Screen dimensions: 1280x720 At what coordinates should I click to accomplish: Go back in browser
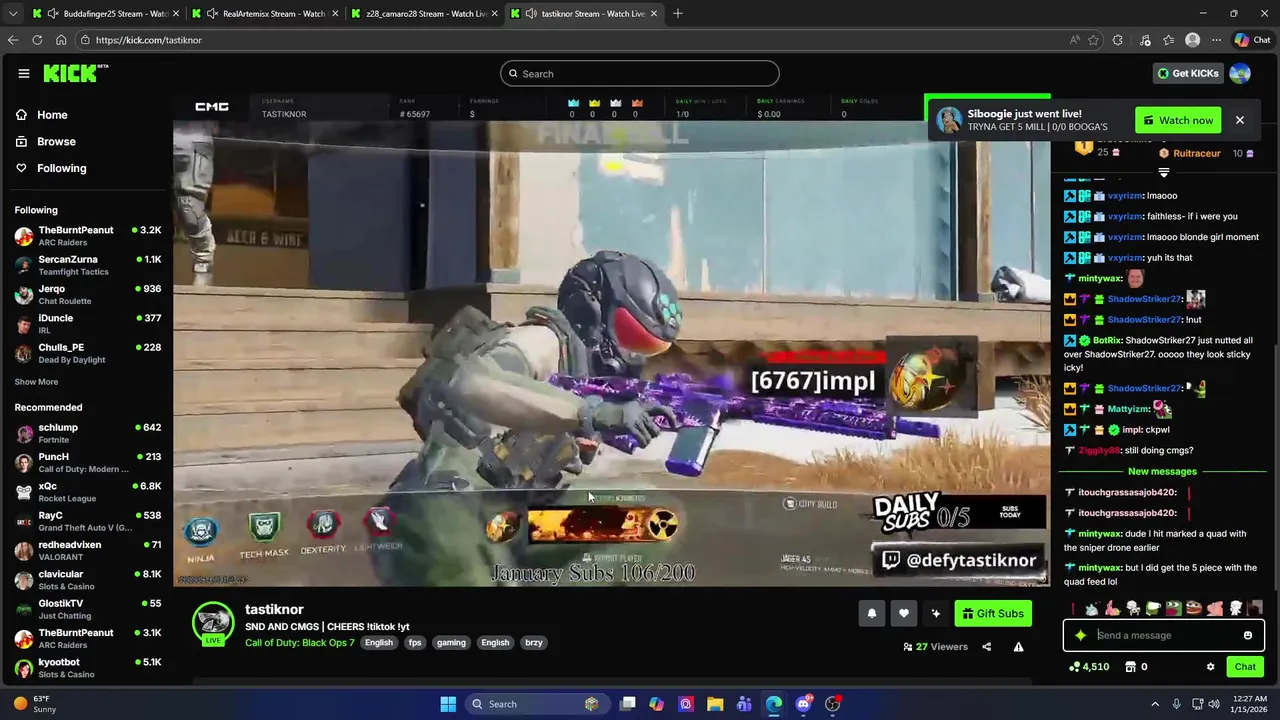click(13, 40)
